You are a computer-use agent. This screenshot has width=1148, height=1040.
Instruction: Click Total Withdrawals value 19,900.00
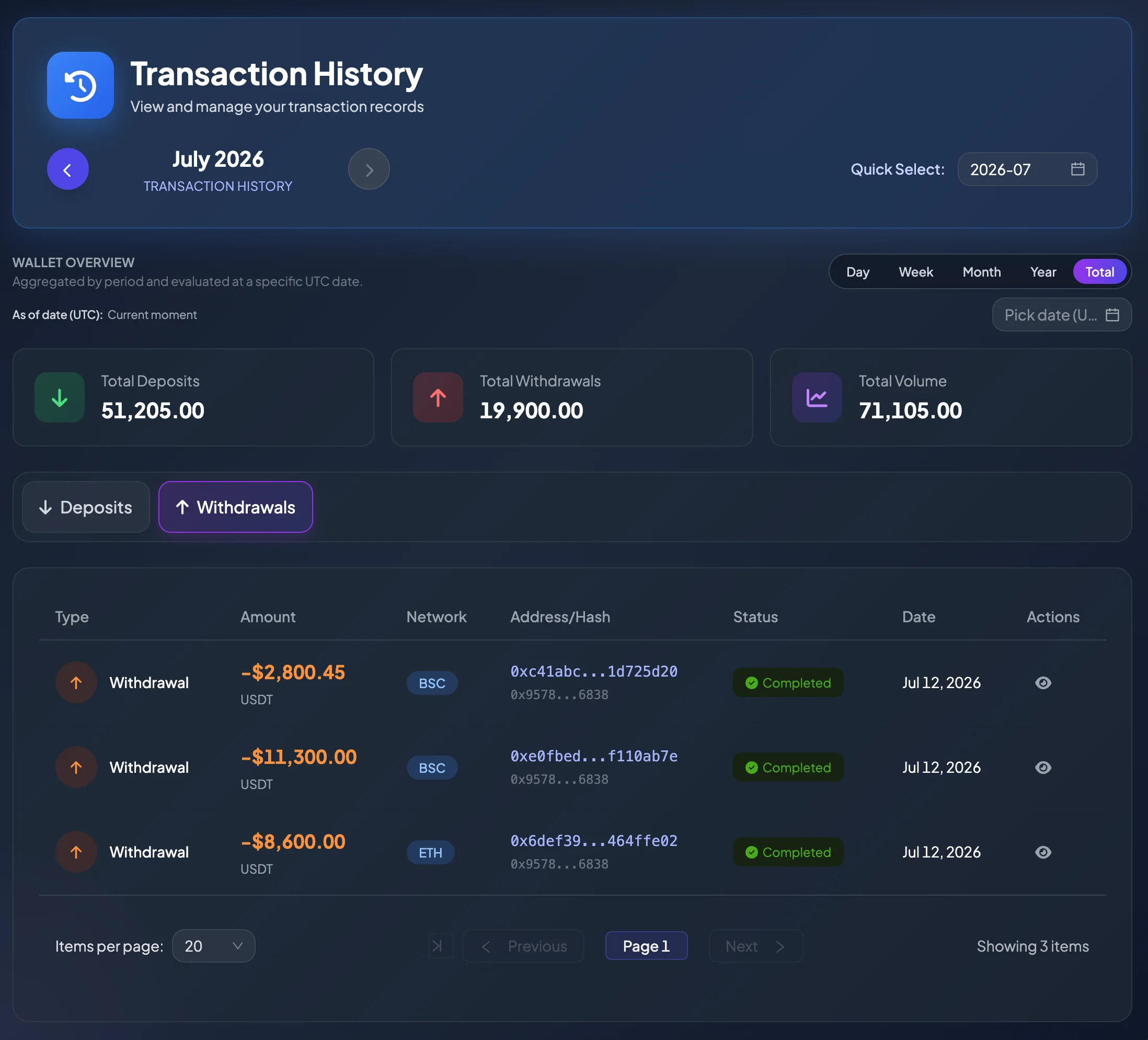[531, 410]
